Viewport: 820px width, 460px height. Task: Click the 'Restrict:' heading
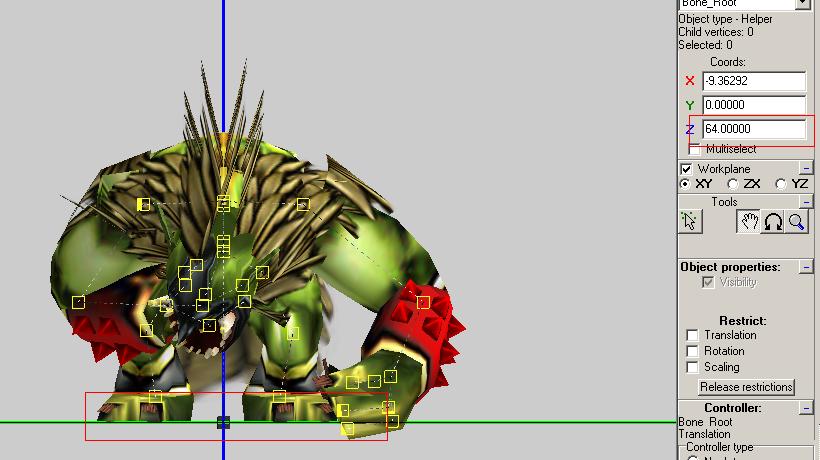[x=743, y=321]
